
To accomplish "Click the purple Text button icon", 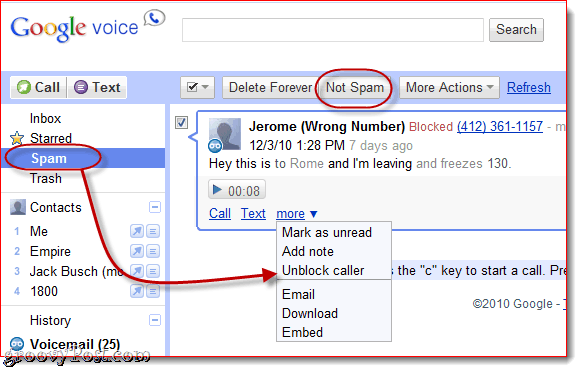I will [81, 88].
